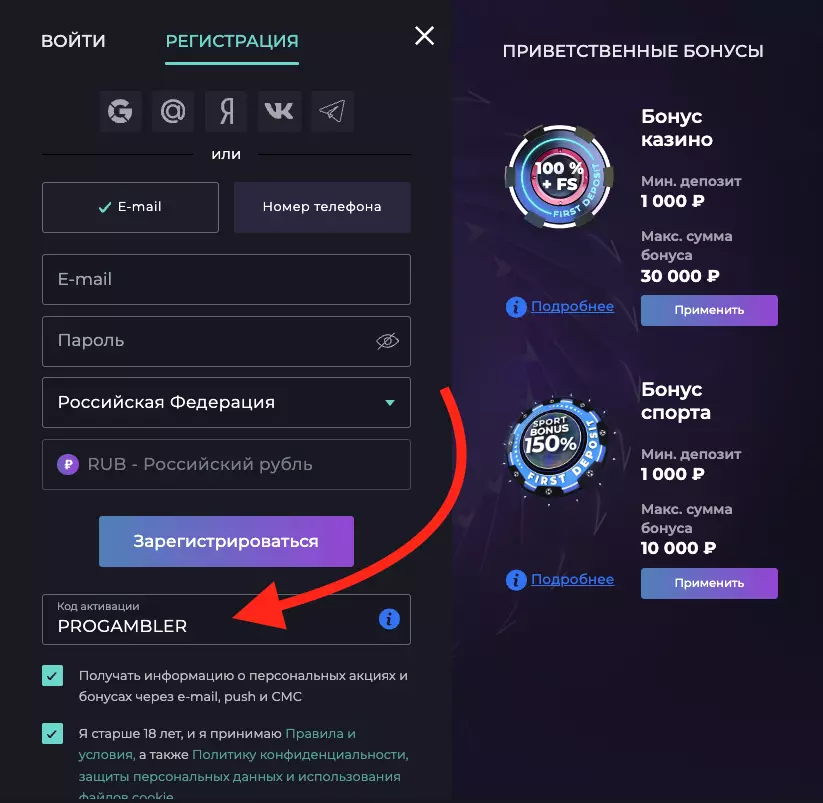Screen dimensions: 823x803
Task: Click info icon in activation code field
Action: [389, 619]
